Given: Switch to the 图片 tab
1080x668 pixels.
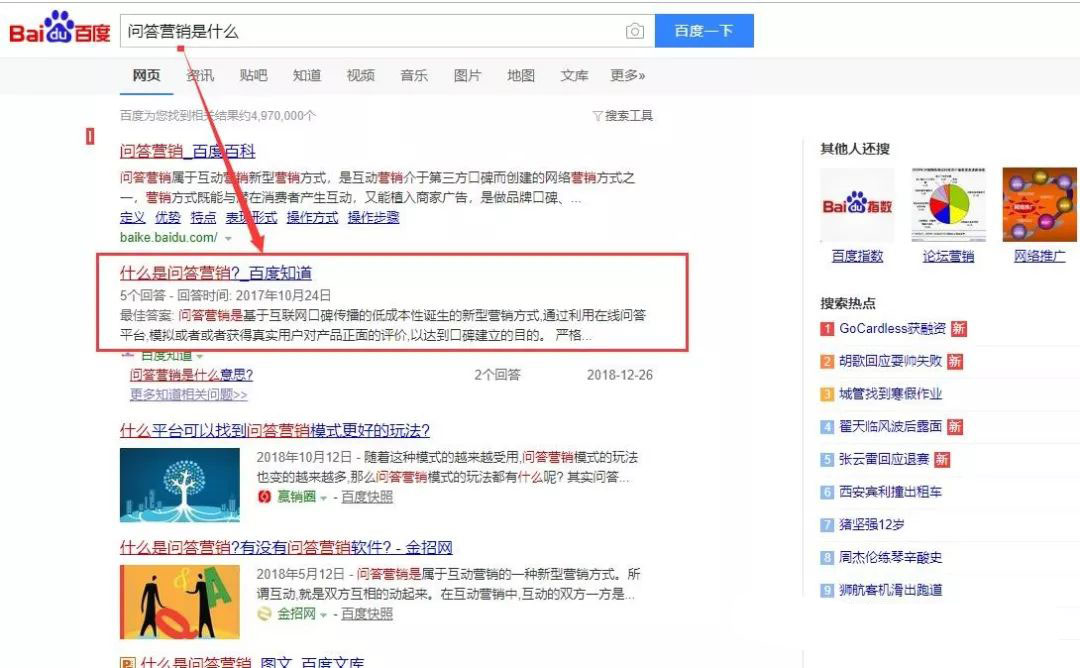Looking at the screenshot, I should [x=467, y=75].
